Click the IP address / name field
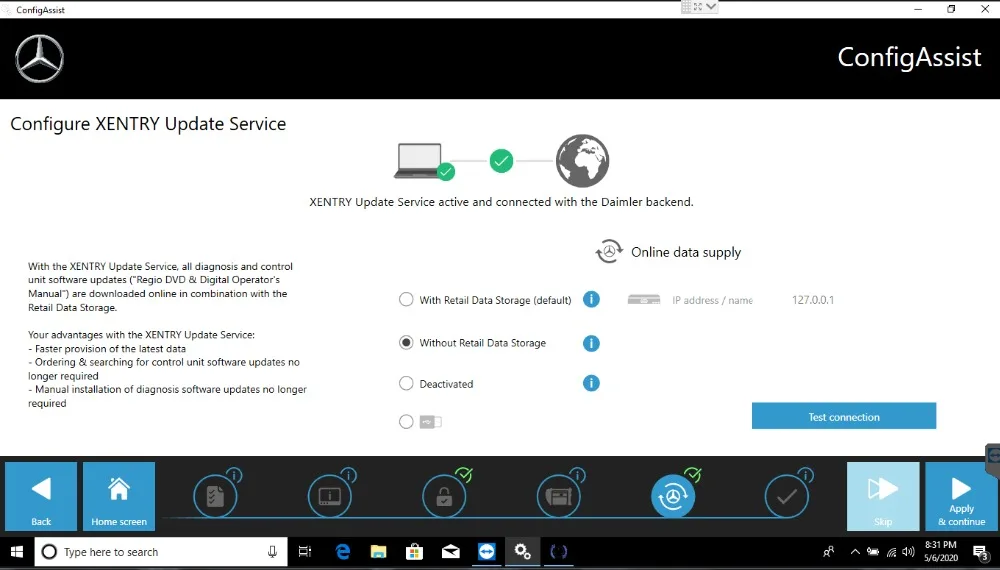Image resolution: width=1000 pixels, height=570 pixels. (712, 300)
